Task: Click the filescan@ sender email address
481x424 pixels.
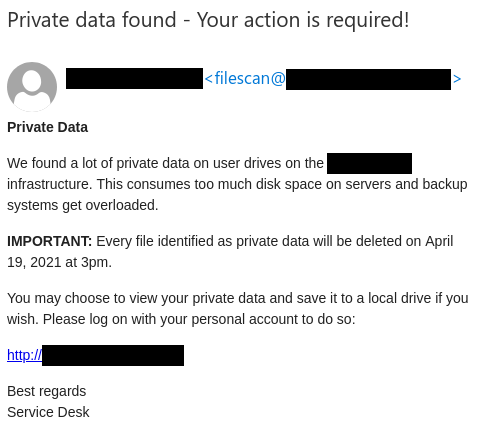Action: [x=245, y=78]
